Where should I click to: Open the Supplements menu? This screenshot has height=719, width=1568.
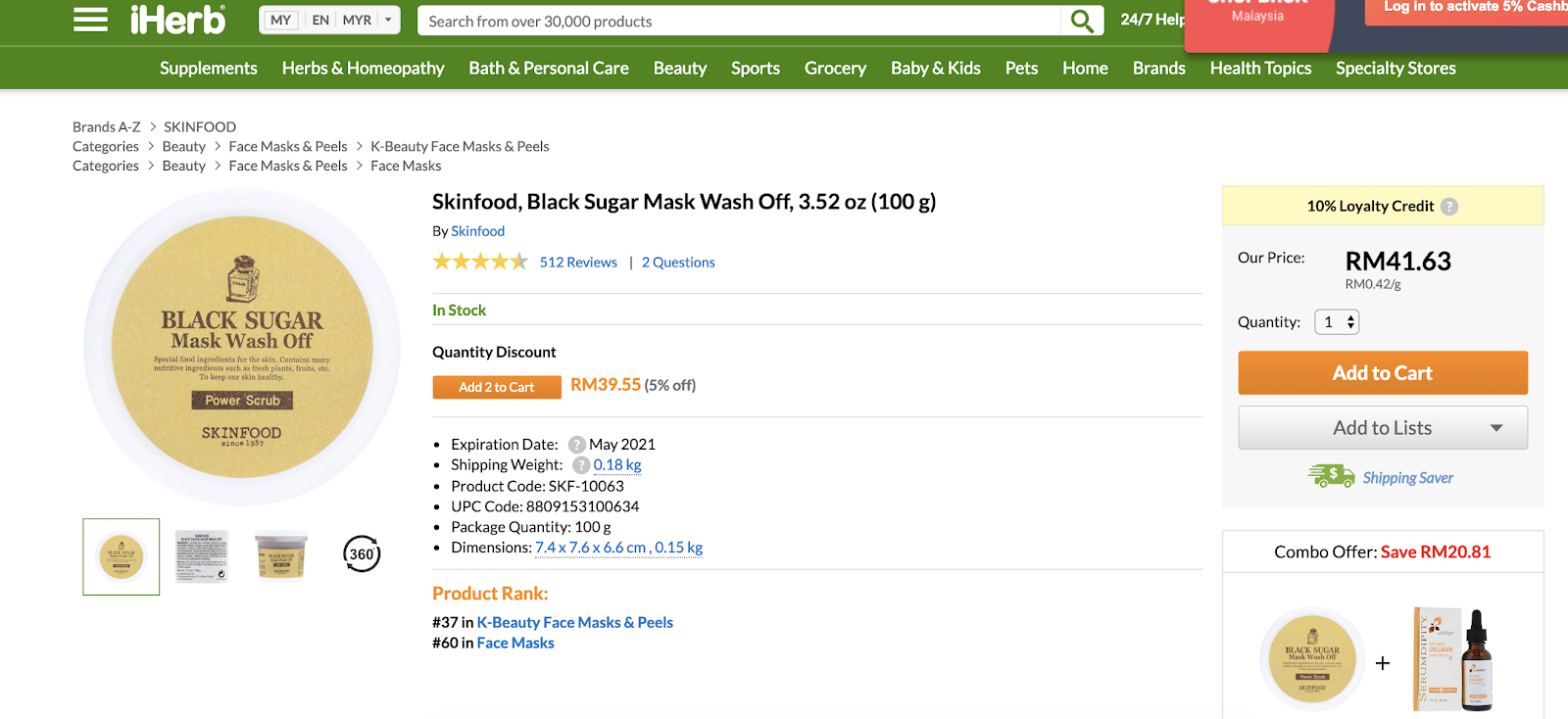pyautogui.click(x=209, y=69)
